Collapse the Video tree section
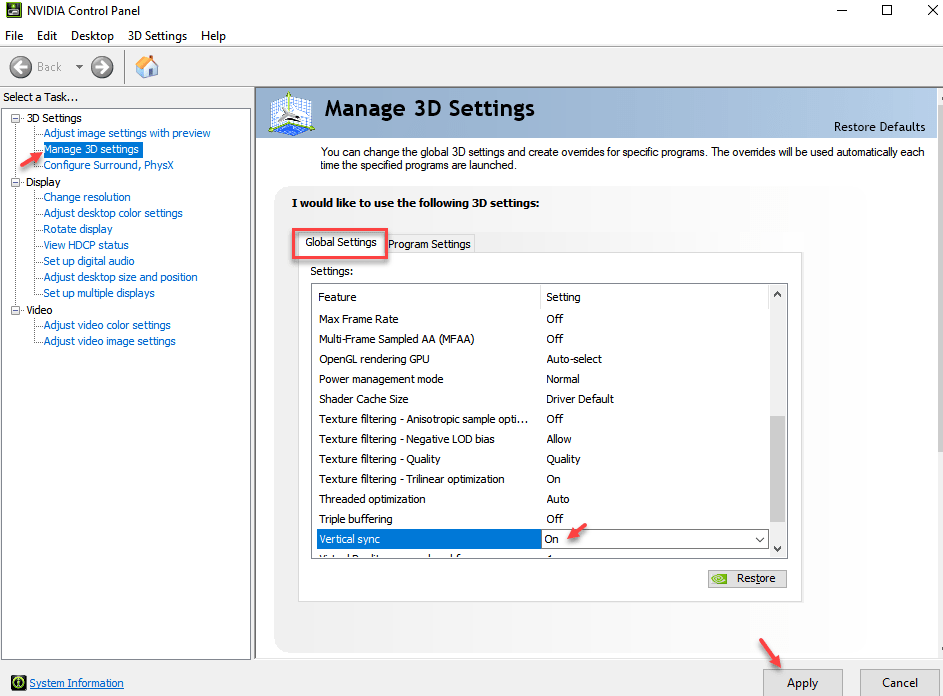 [15, 309]
